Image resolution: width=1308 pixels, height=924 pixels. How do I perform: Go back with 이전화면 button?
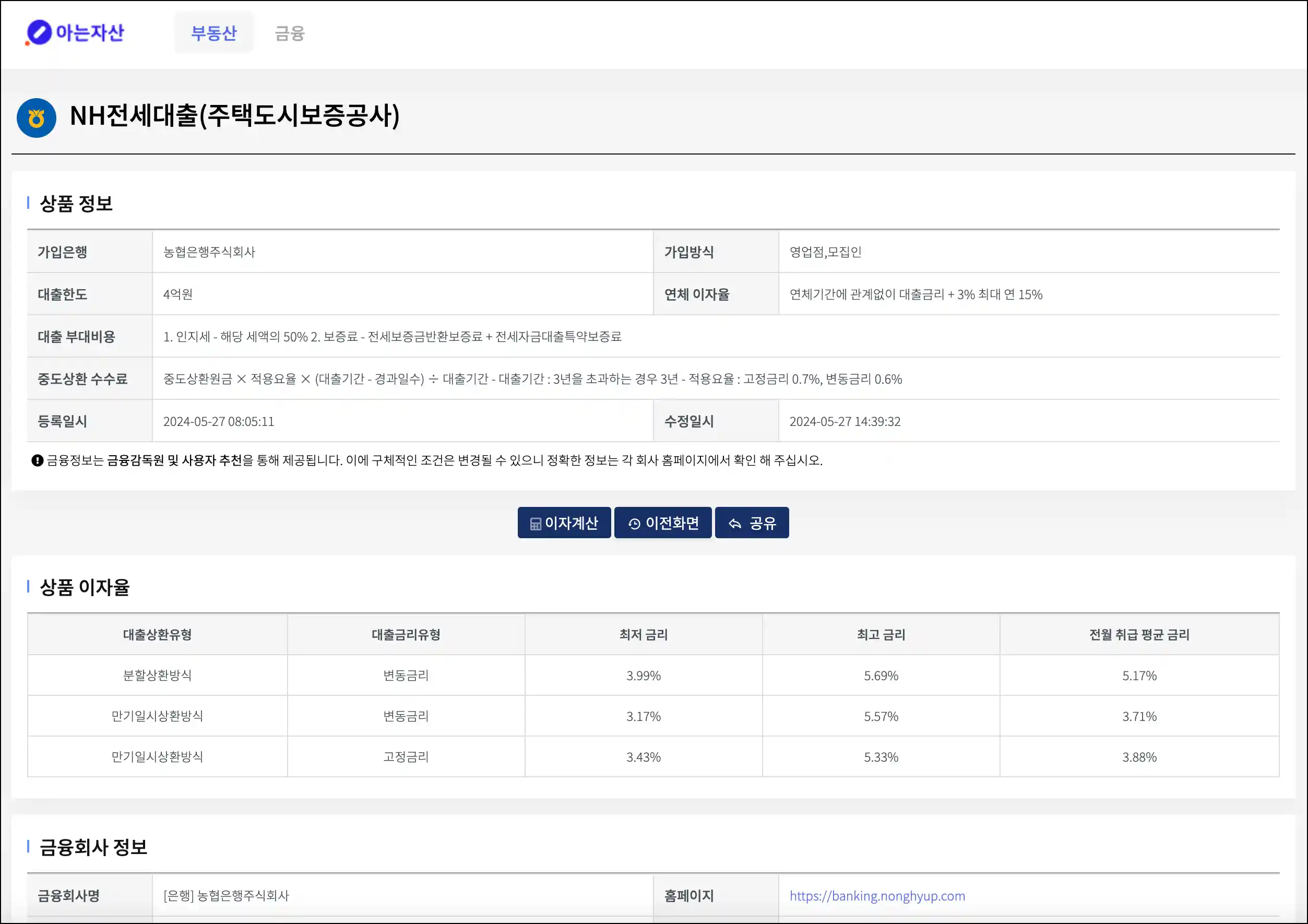[x=663, y=523]
